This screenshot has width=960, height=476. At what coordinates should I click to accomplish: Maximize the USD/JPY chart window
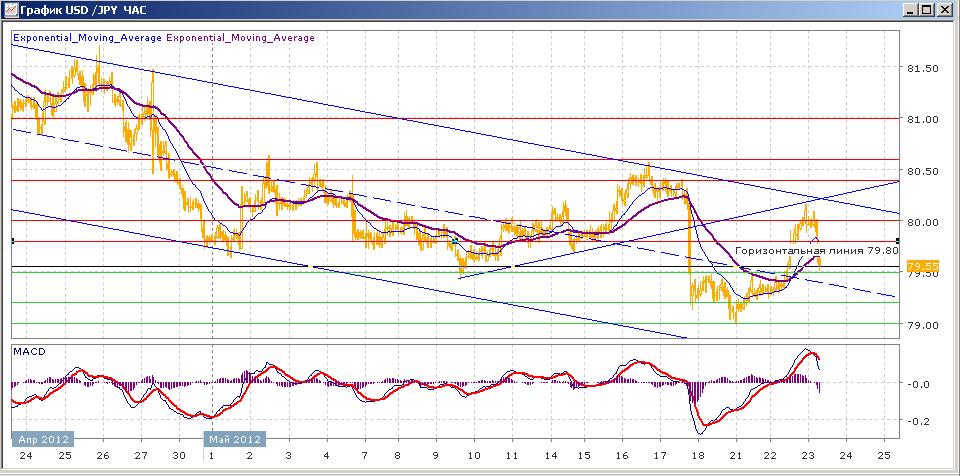pyautogui.click(x=928, y=10)
